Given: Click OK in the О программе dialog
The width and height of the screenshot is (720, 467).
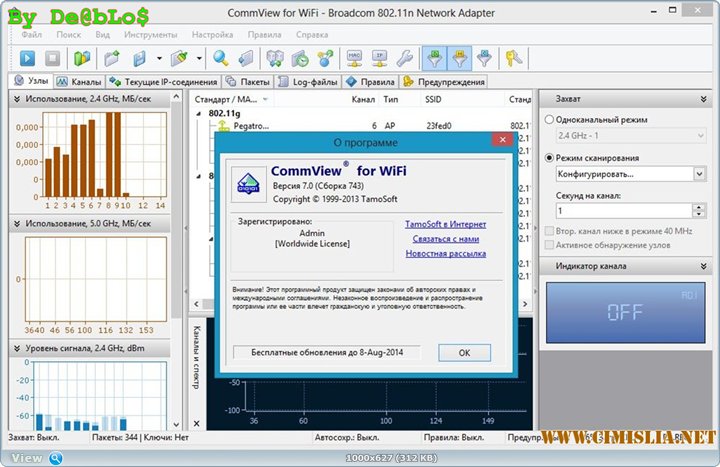Looking at the screenshot, I should pos(464,353).
